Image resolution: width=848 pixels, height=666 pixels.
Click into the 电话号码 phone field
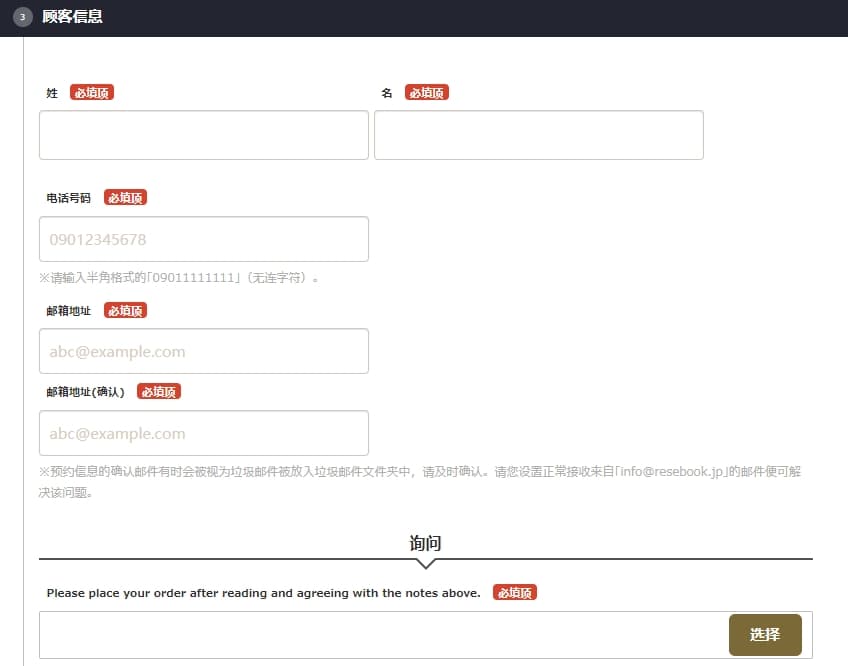(x=204, y=240)
